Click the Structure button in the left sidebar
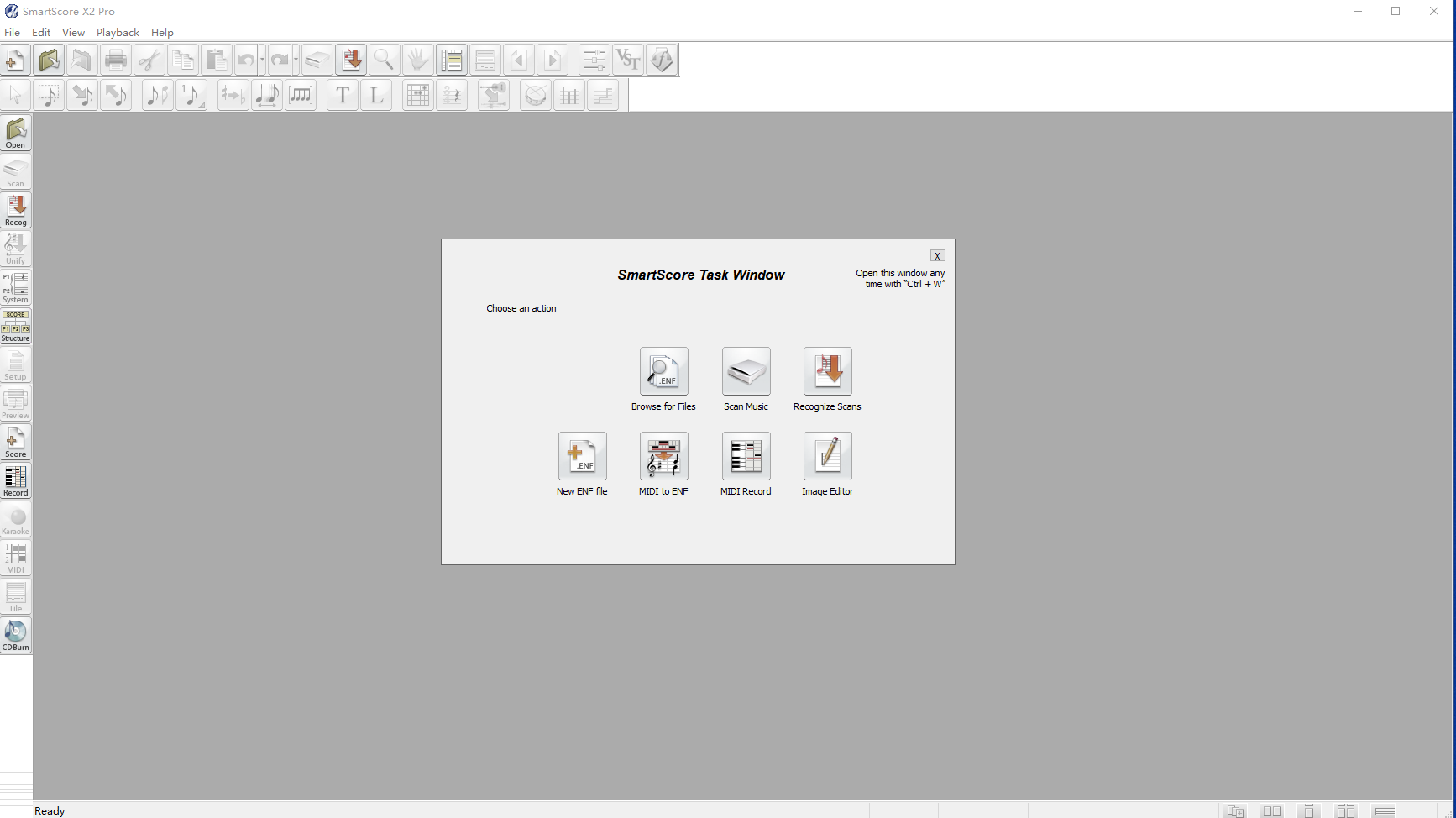The width and height of the screenshot is (1456, 818). pyautogui.click(x=16, y=326)
